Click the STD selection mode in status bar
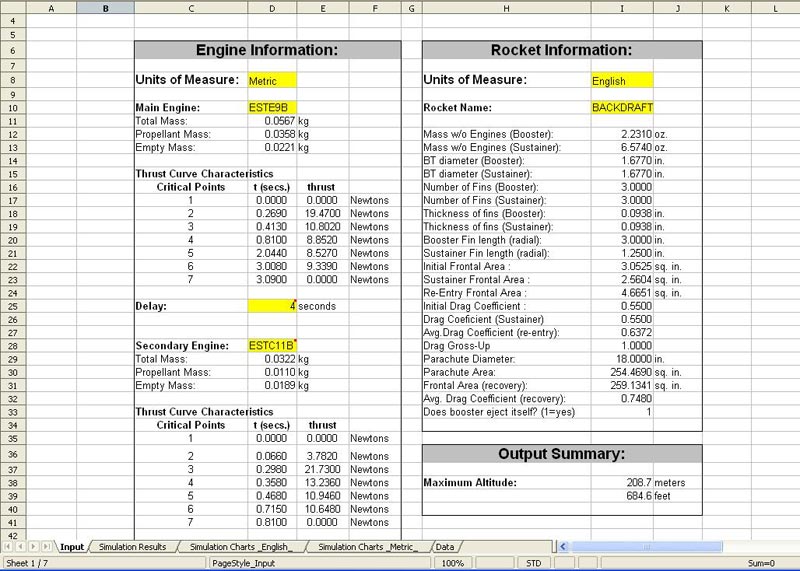This screenshot has width=800, height=571. [x=535, y=563]
